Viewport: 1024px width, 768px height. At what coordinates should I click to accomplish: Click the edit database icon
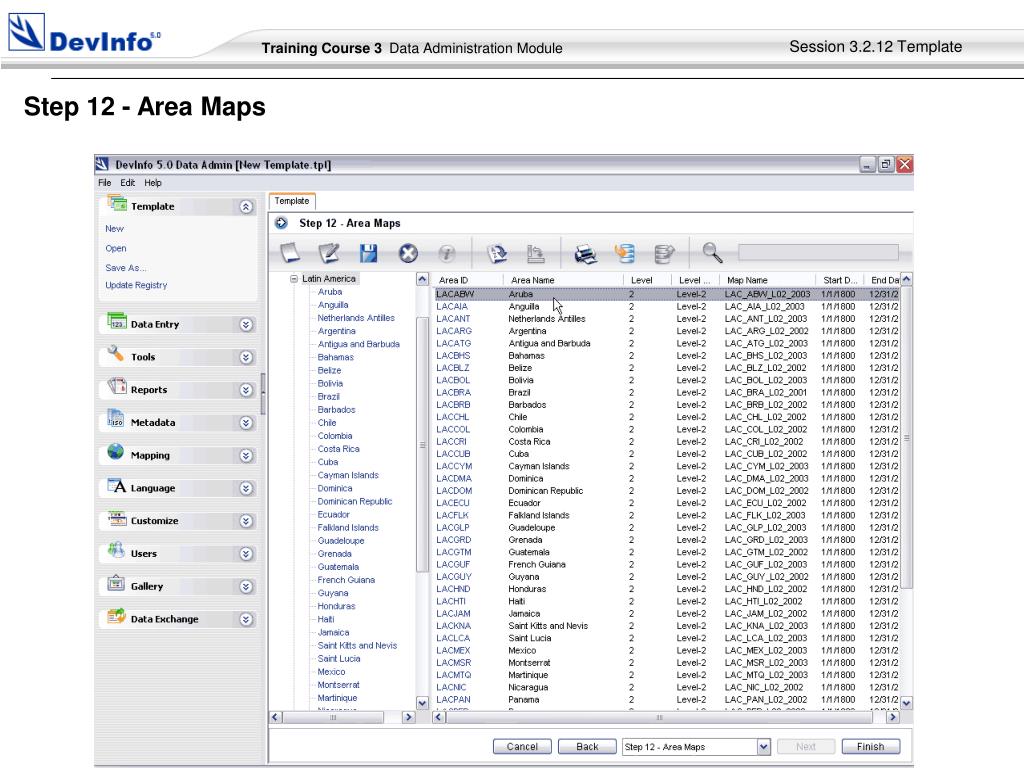point(664,253)
